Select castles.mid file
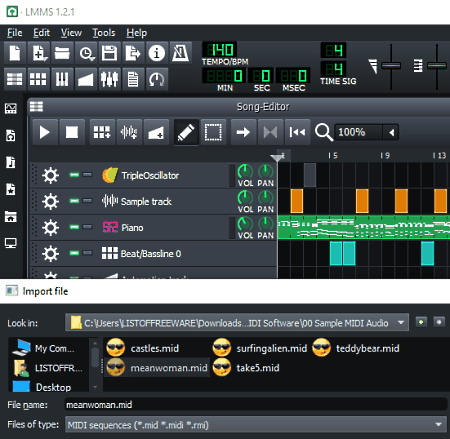 coord(143,348)
